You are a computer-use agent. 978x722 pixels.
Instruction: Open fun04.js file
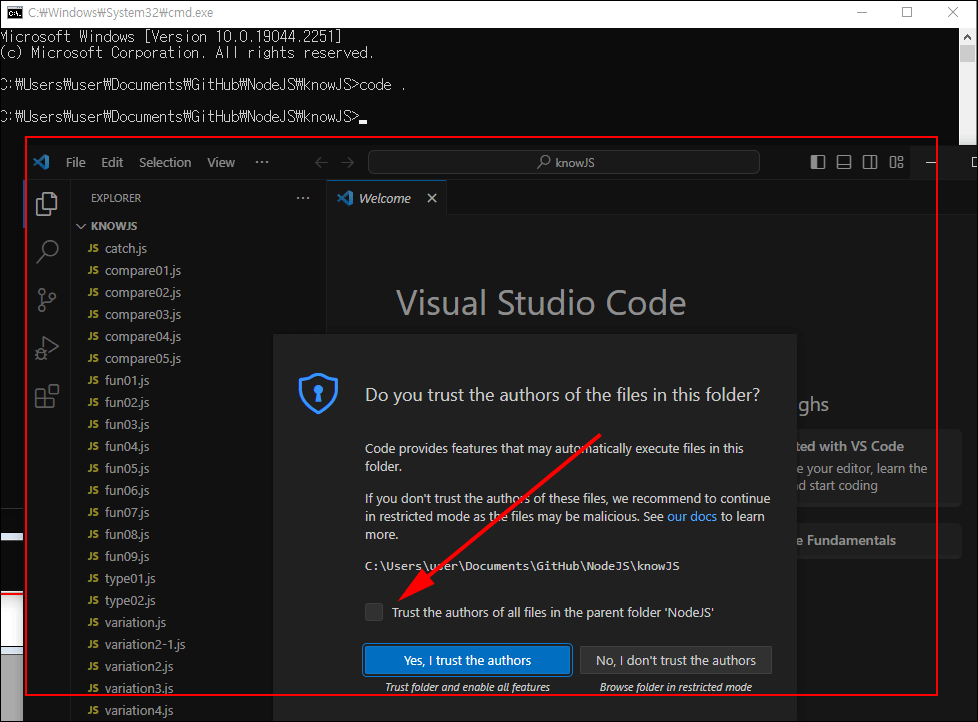(127, 446)
